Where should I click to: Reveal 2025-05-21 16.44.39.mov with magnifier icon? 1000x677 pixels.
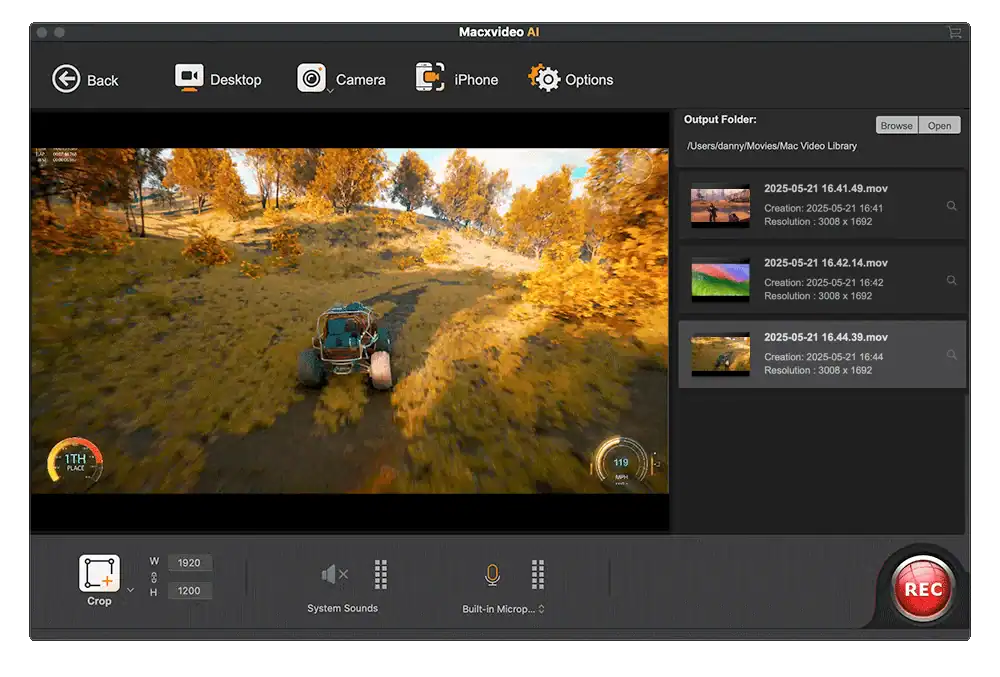click(x=951, y=355)
